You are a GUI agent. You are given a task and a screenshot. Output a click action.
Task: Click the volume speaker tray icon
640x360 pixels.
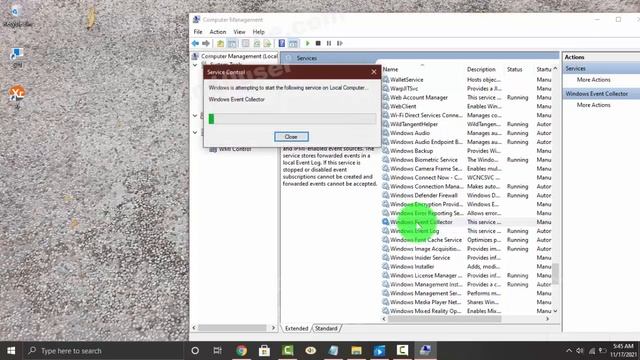point(580,351)
